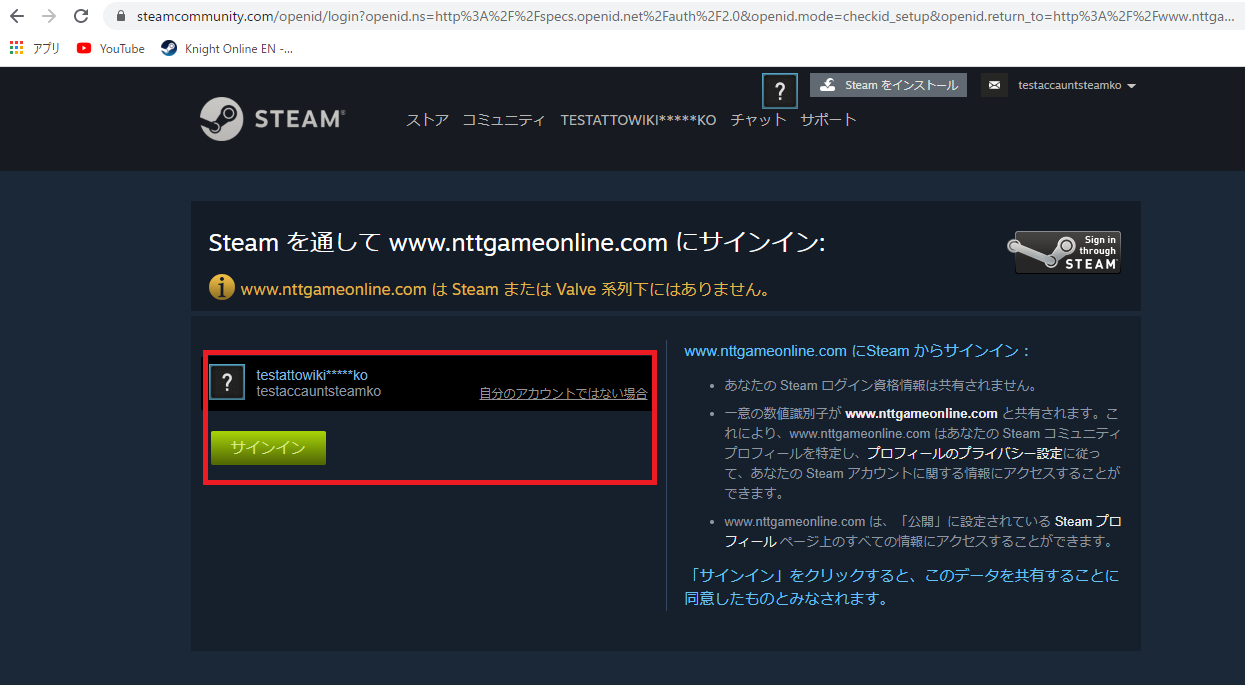Click the Steam logo in the header
Viewport: 1245px width, 685px height.
click(x=272, y=119)
